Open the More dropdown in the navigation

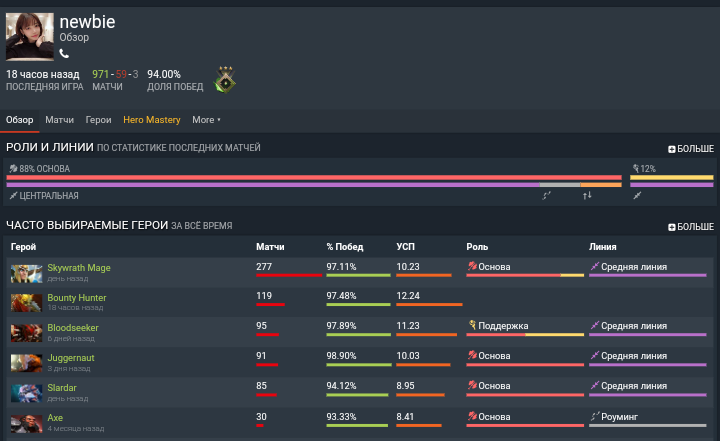point(206,120)
